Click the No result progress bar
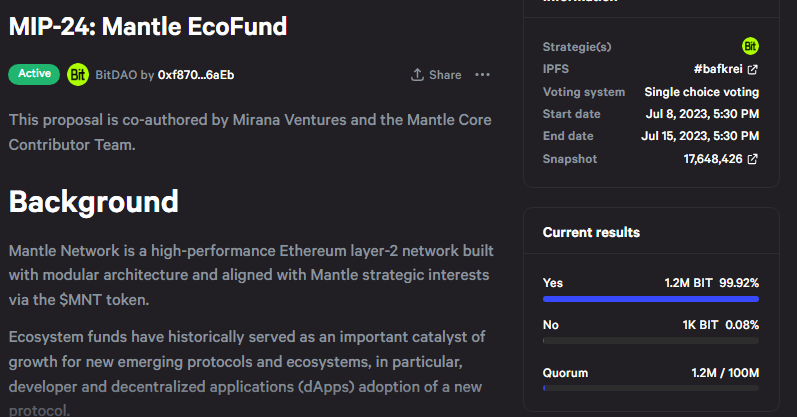 pos(651,341)
